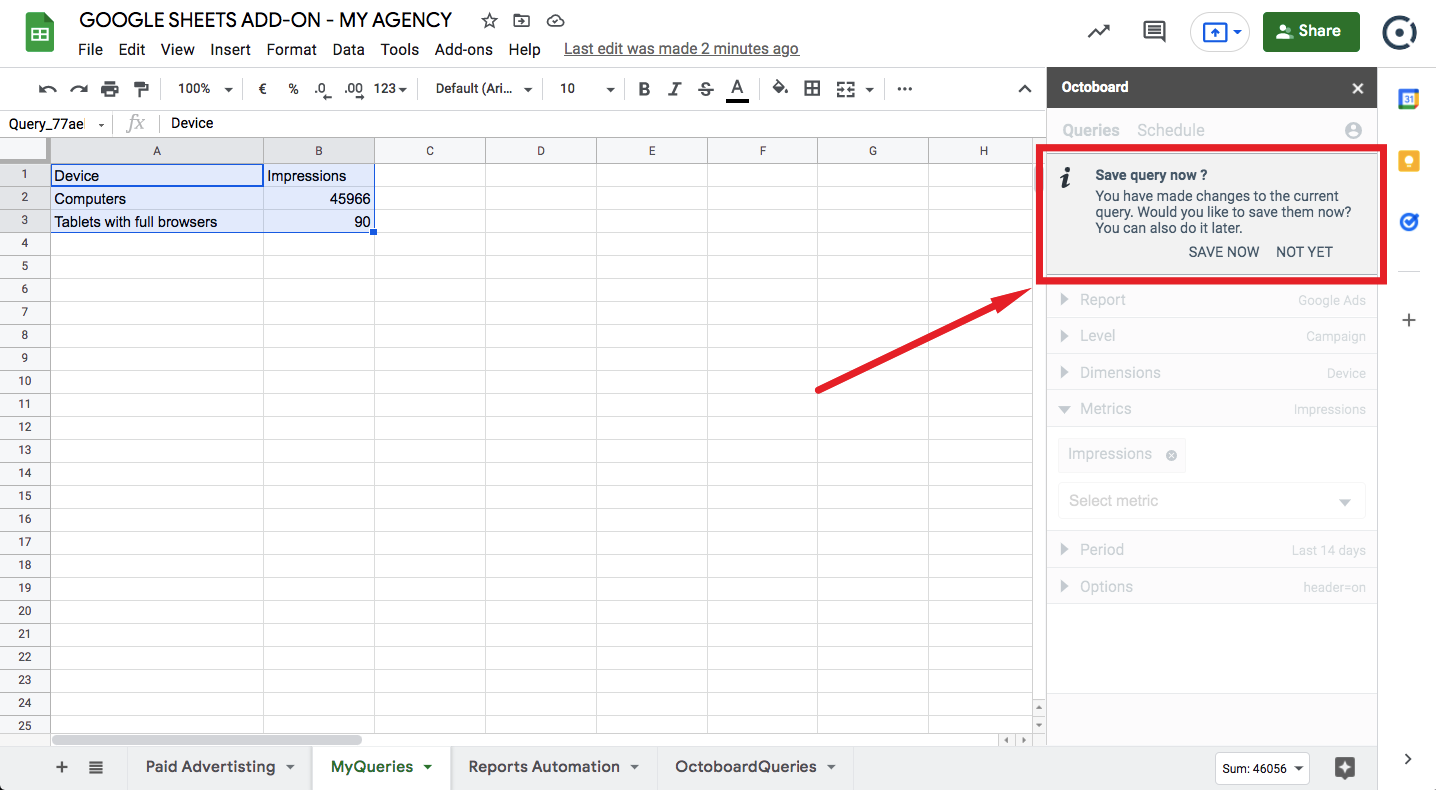
Task: Open the Add-ons menu
Action: (x=464, y=49)
